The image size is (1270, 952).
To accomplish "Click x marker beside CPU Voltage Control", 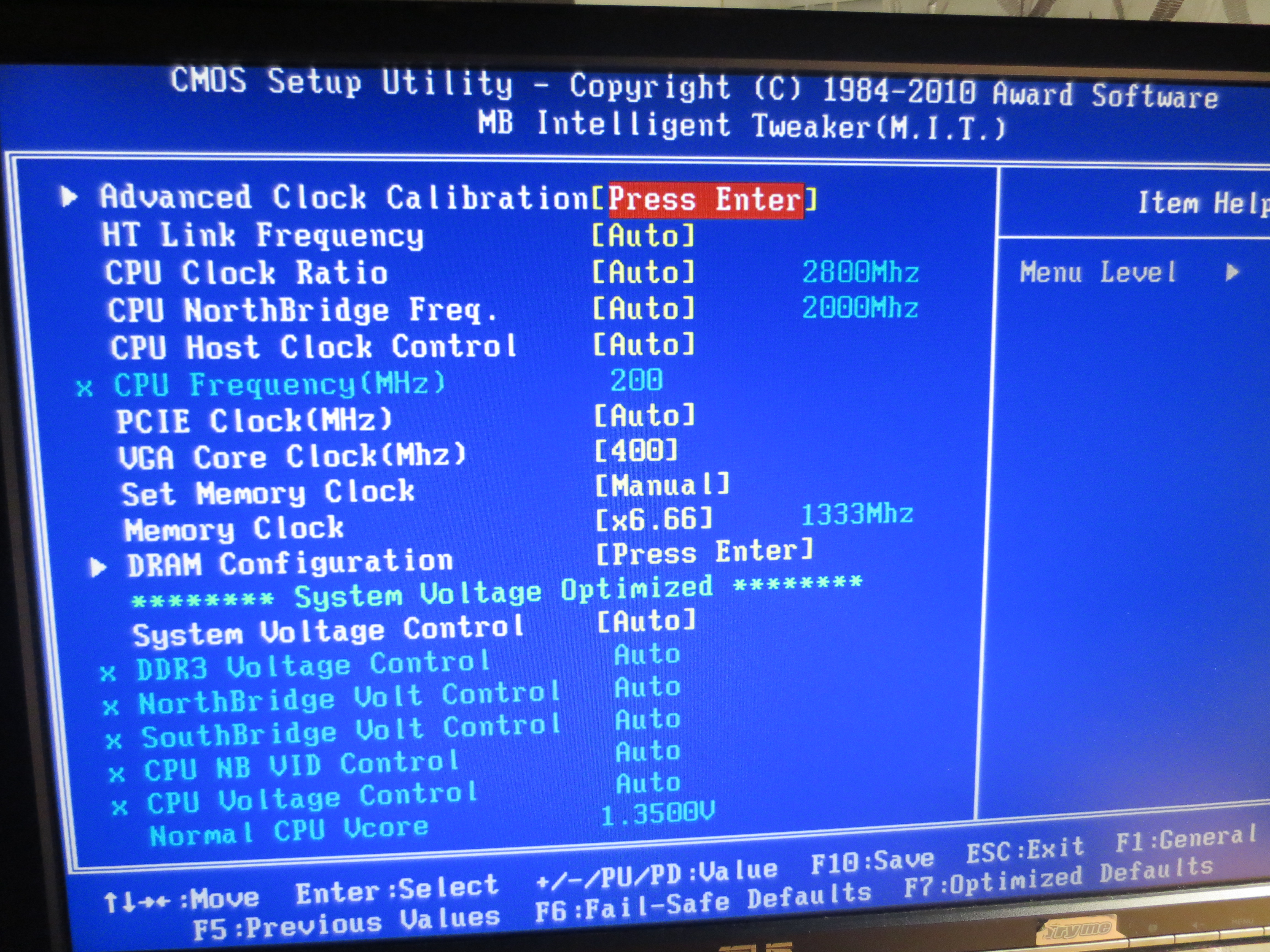I will tap(119, 808).
